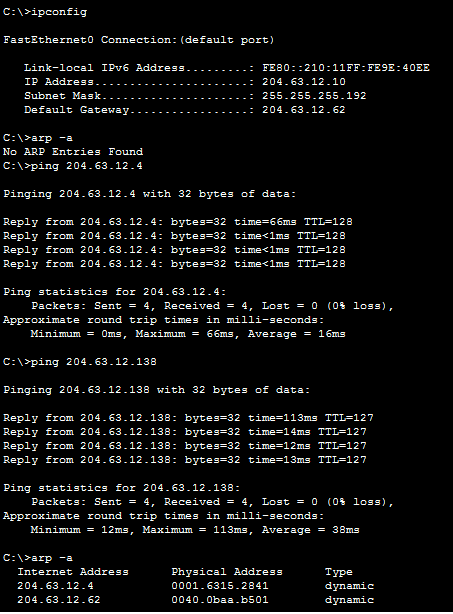Click the first reply with time=66ms
The image size is (453, 614).
[x=178, y=222]
